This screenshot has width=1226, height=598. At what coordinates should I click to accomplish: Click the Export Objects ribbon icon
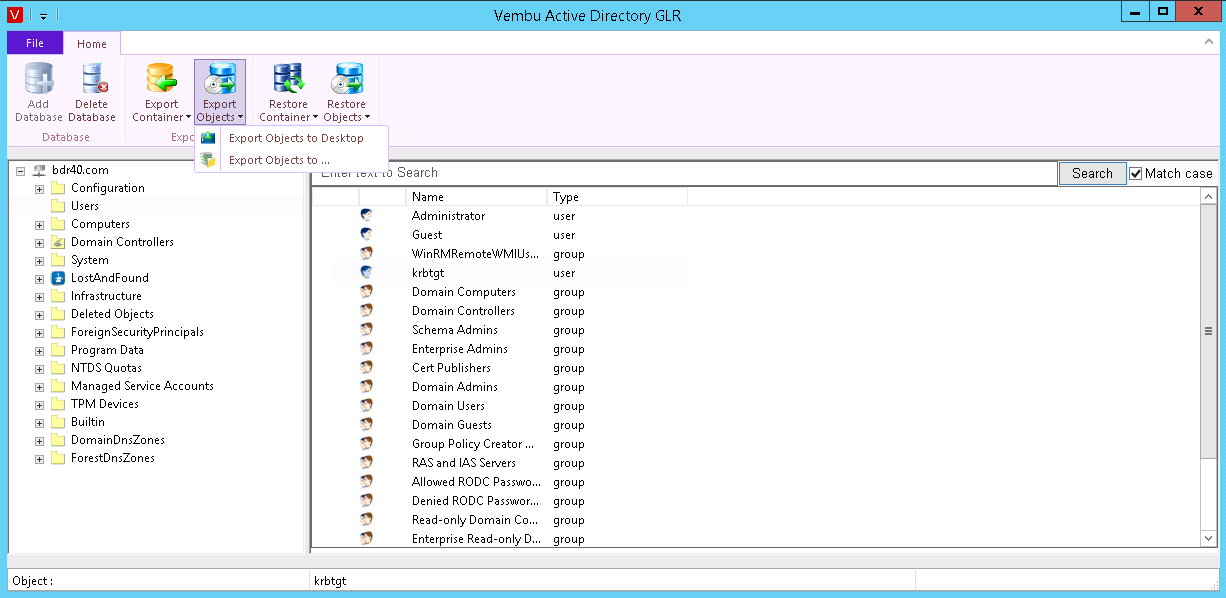[219, 79]
